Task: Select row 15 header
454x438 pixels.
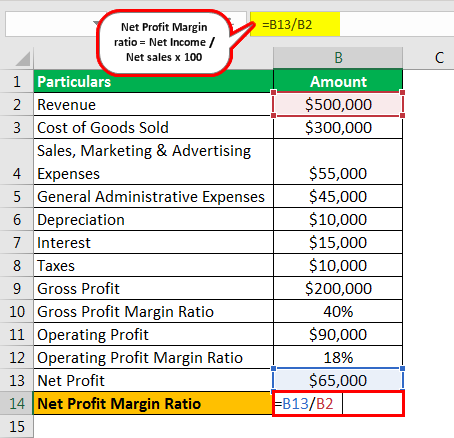Action: click(17, 426)
